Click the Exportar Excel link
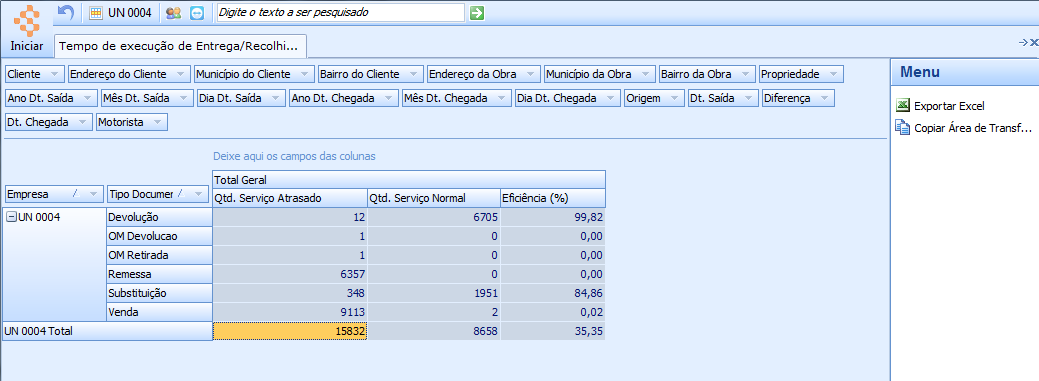 949,106
